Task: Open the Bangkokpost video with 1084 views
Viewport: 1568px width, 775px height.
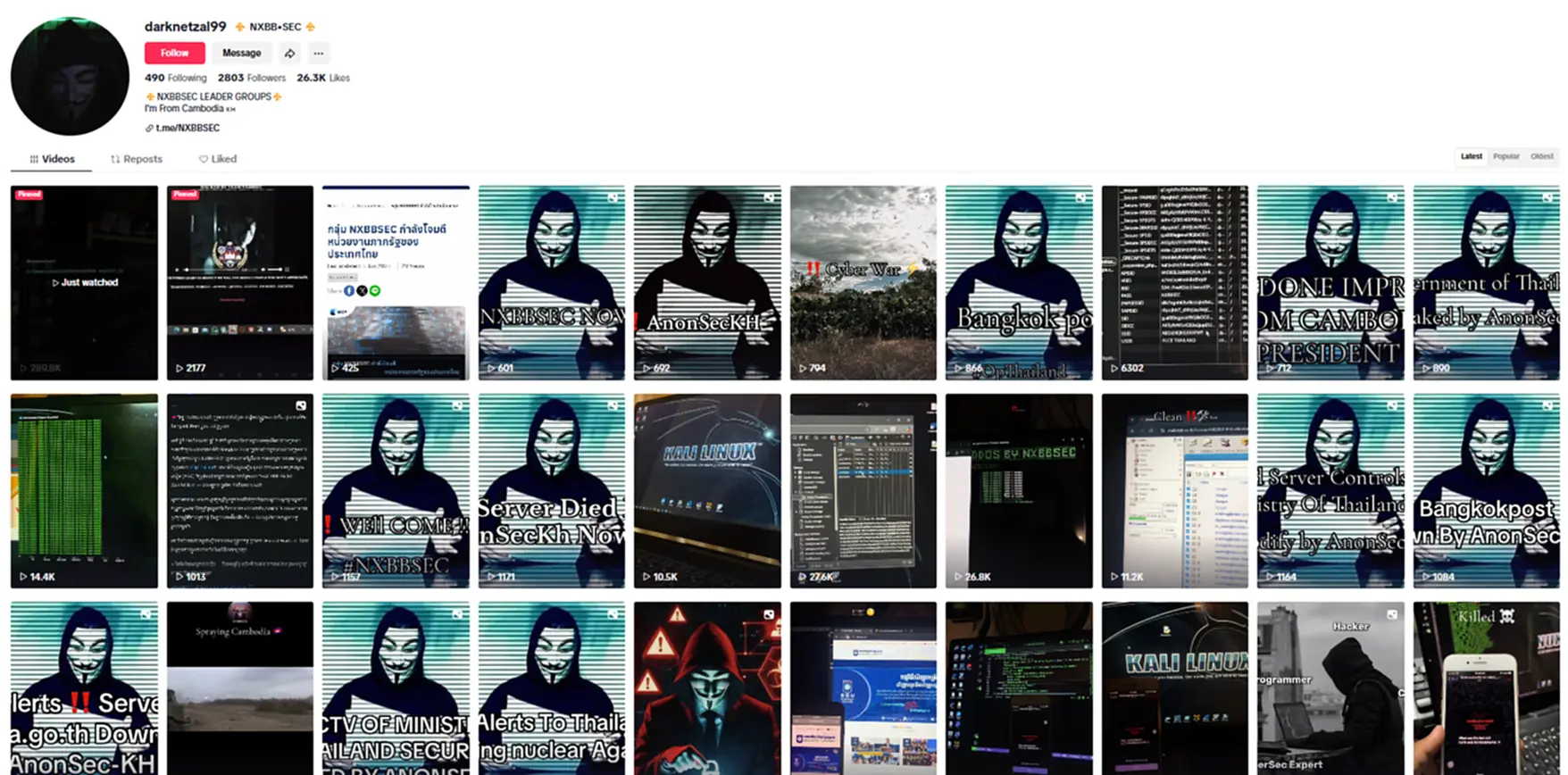Action: coord(1487,491)
